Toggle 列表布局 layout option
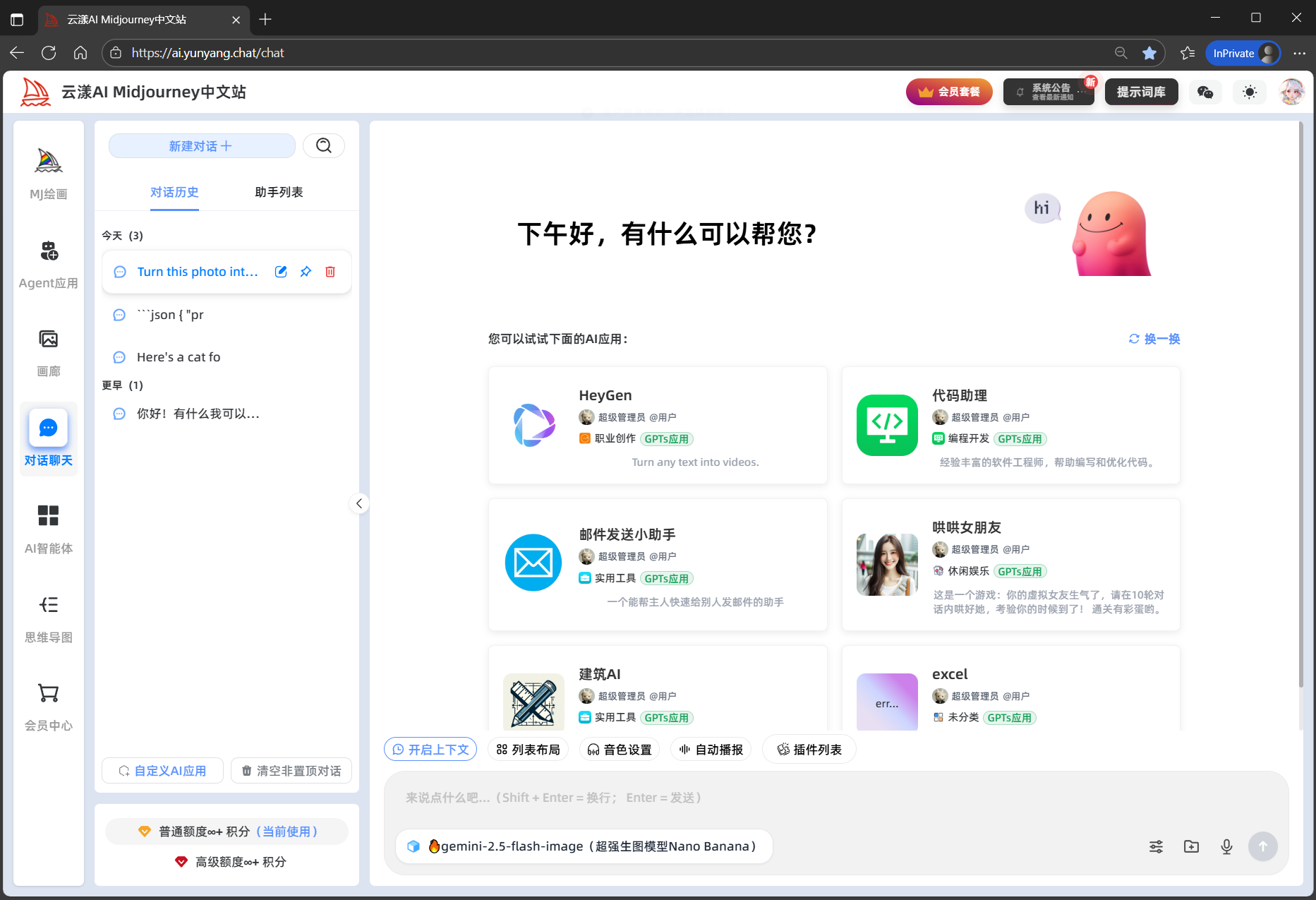The height and width of the screenshot is (900, 1316). point(528,750)
